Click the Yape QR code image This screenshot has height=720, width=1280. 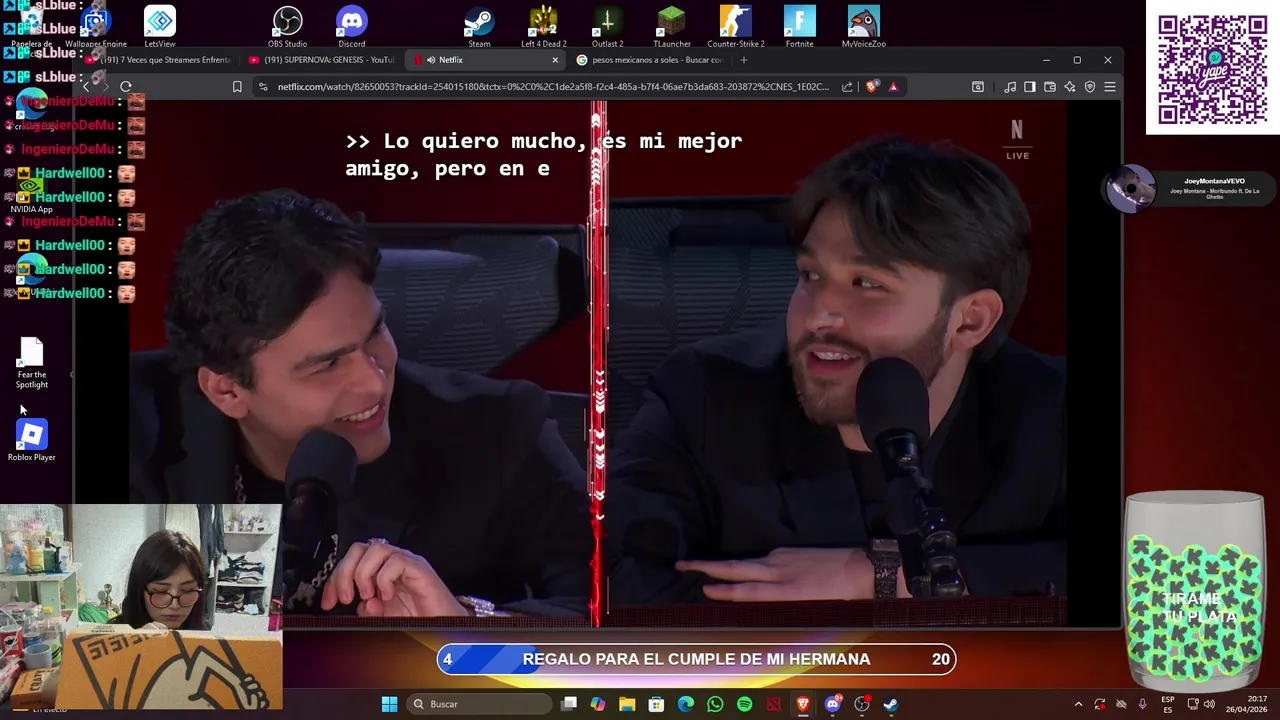tap(1212, 68)
